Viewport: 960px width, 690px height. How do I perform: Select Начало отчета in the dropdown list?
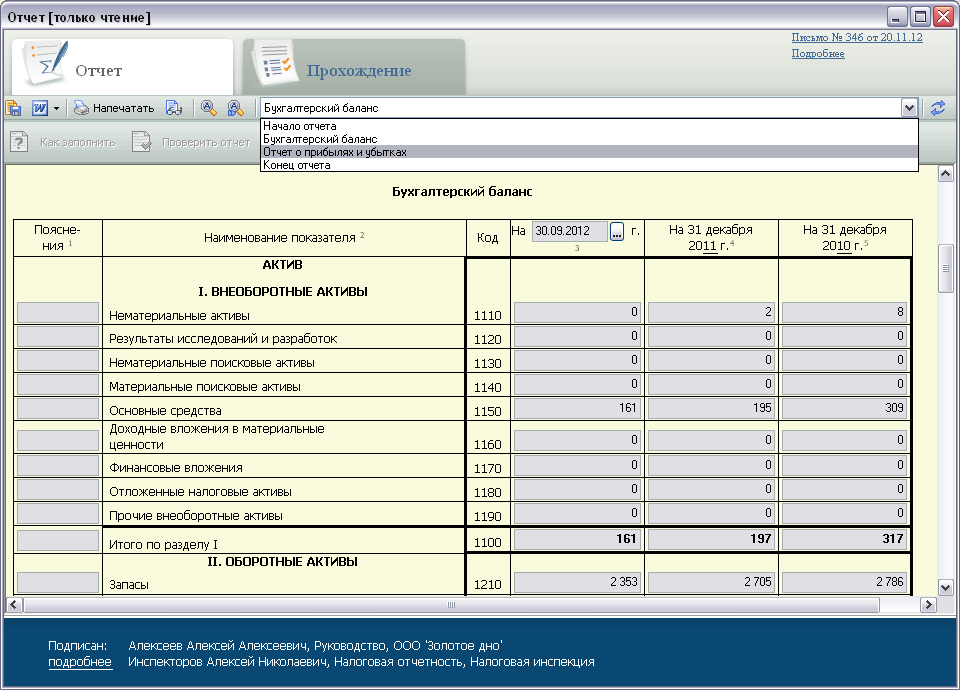300,126
